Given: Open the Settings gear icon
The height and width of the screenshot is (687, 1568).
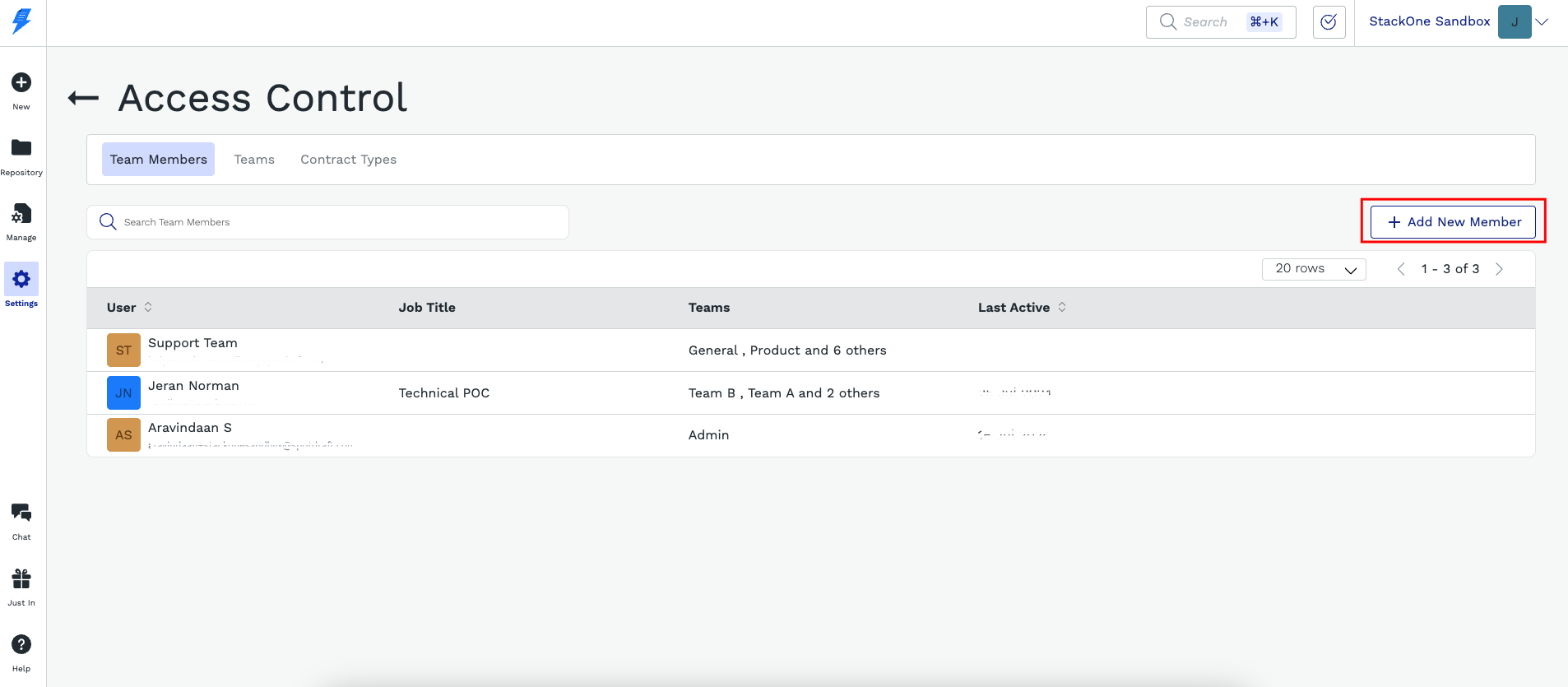Looking at the screenshot, I should point(21,280).
